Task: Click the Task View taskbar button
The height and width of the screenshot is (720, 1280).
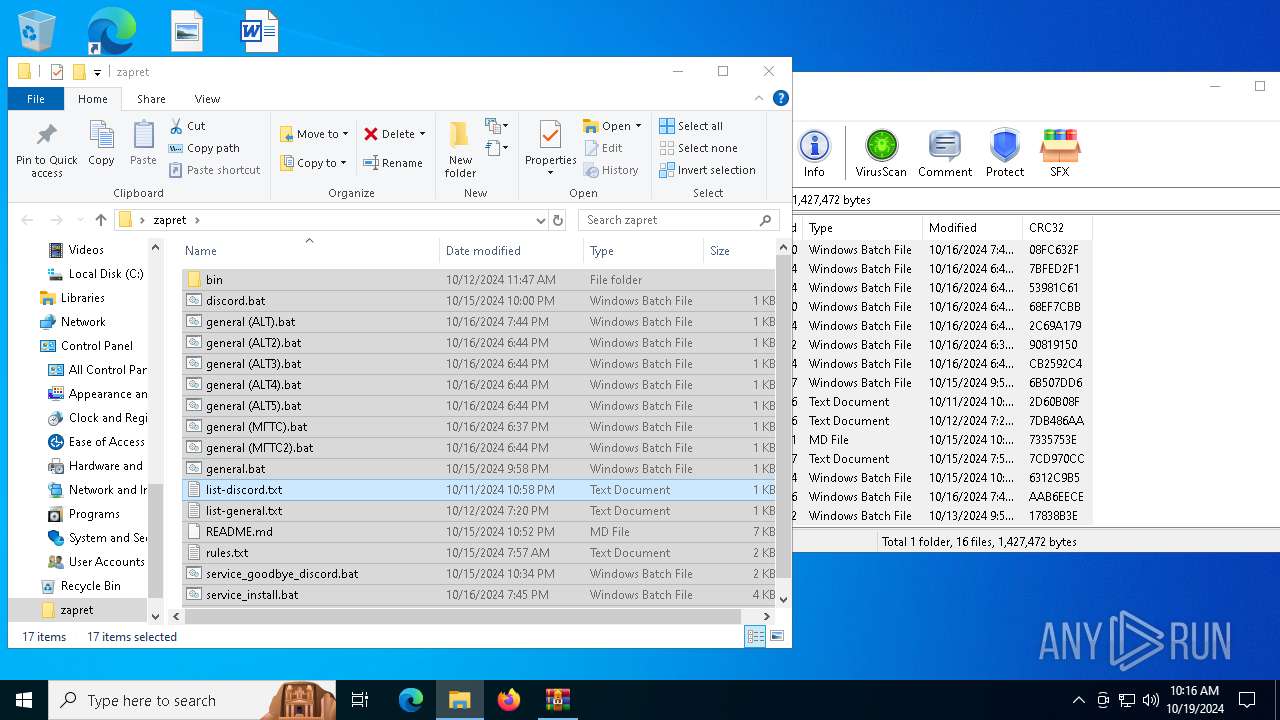Action: click(x=360, y=700)
